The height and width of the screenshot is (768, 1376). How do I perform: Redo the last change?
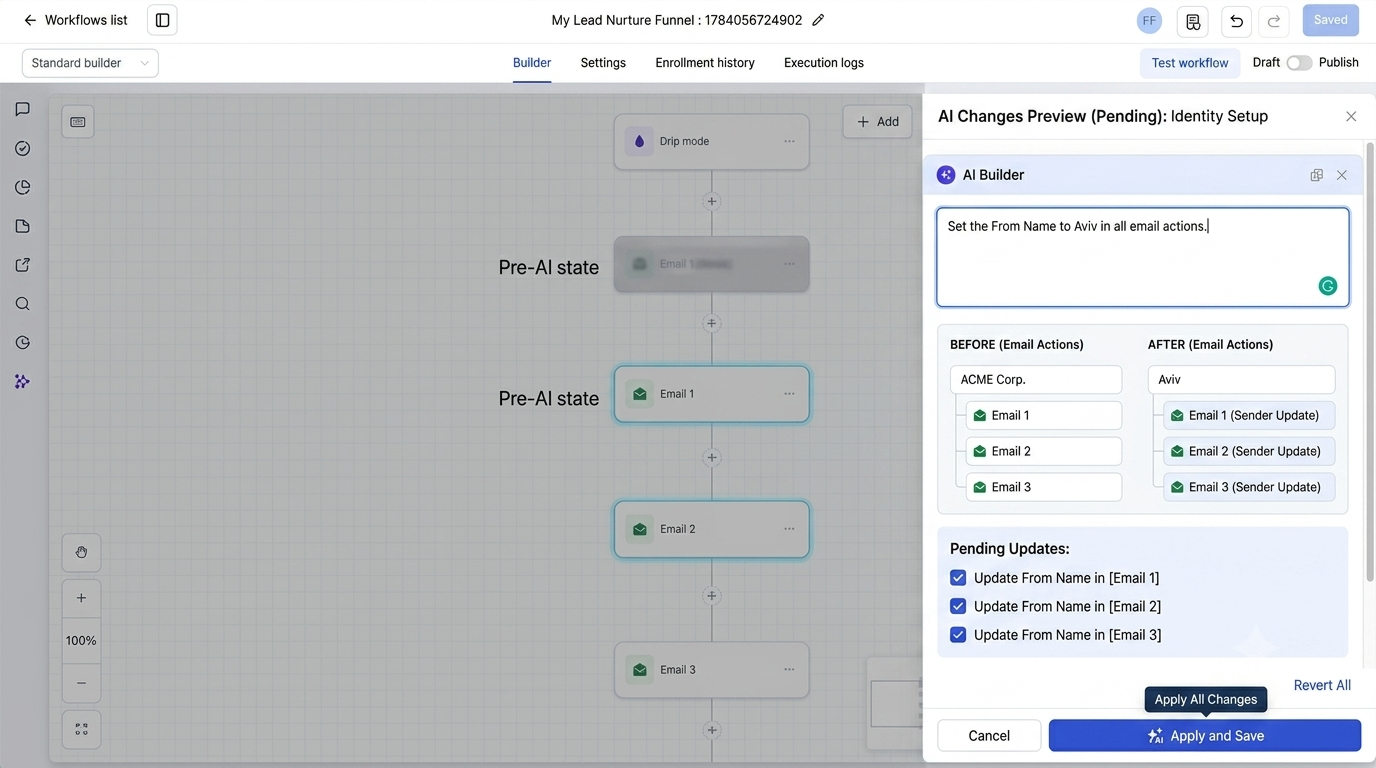1274,21
